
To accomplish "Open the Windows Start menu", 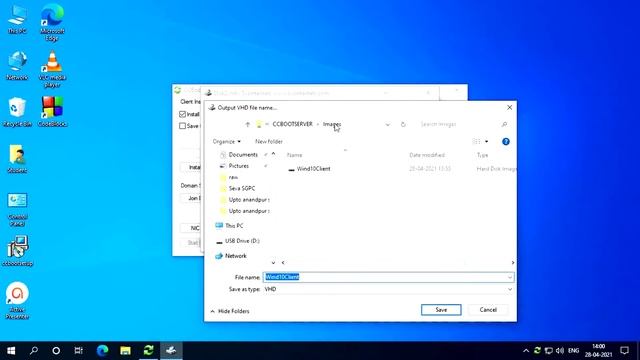I will [11, 351].
